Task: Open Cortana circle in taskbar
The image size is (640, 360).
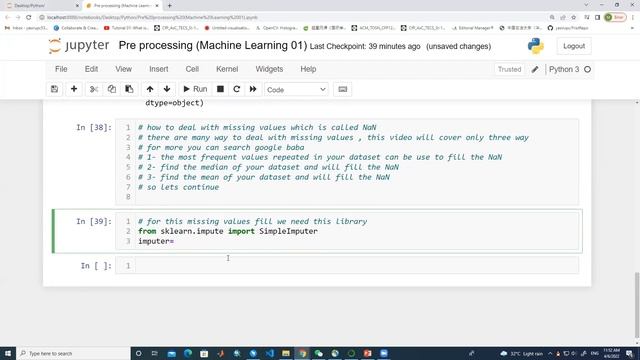Action: (138, 353)
